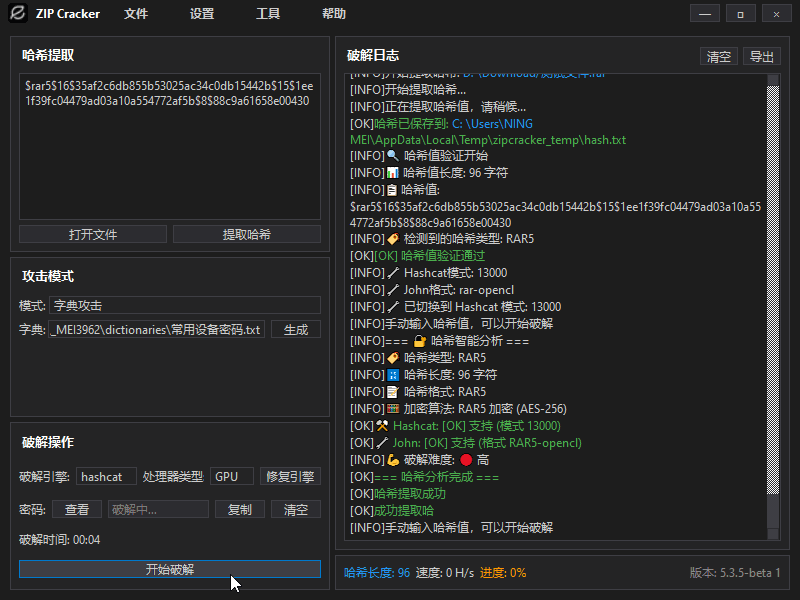Click 复制 to copy the password

tap(240, 509)
